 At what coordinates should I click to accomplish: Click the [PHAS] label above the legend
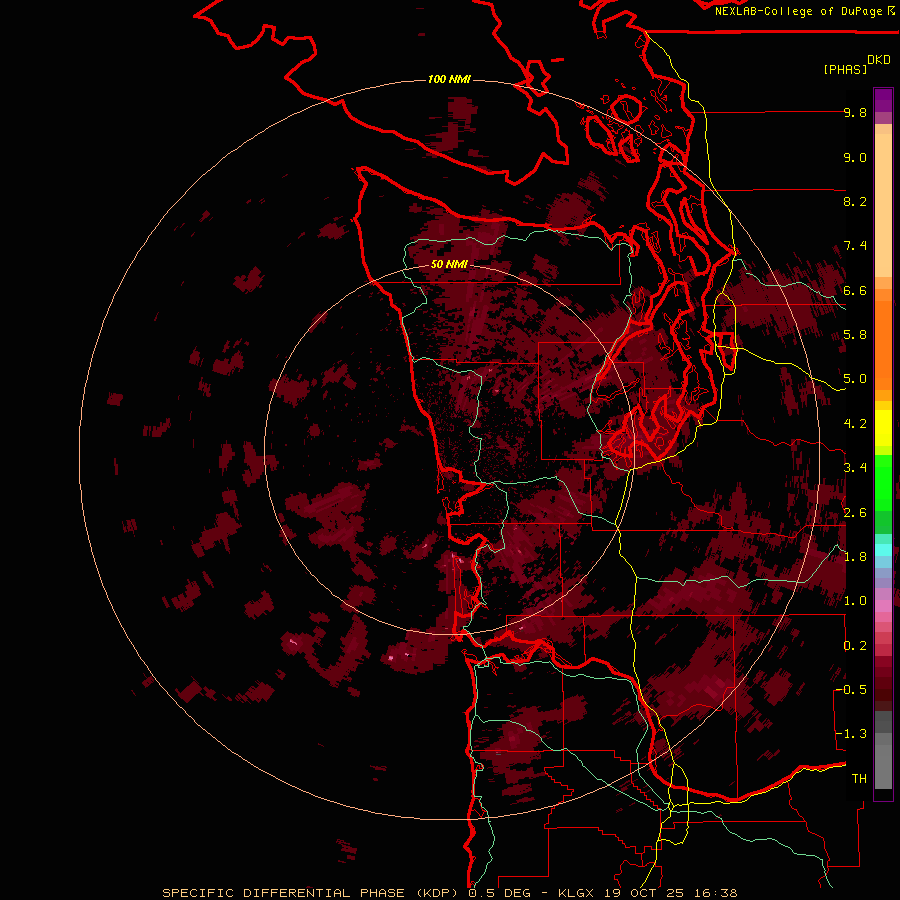[845, 69]
